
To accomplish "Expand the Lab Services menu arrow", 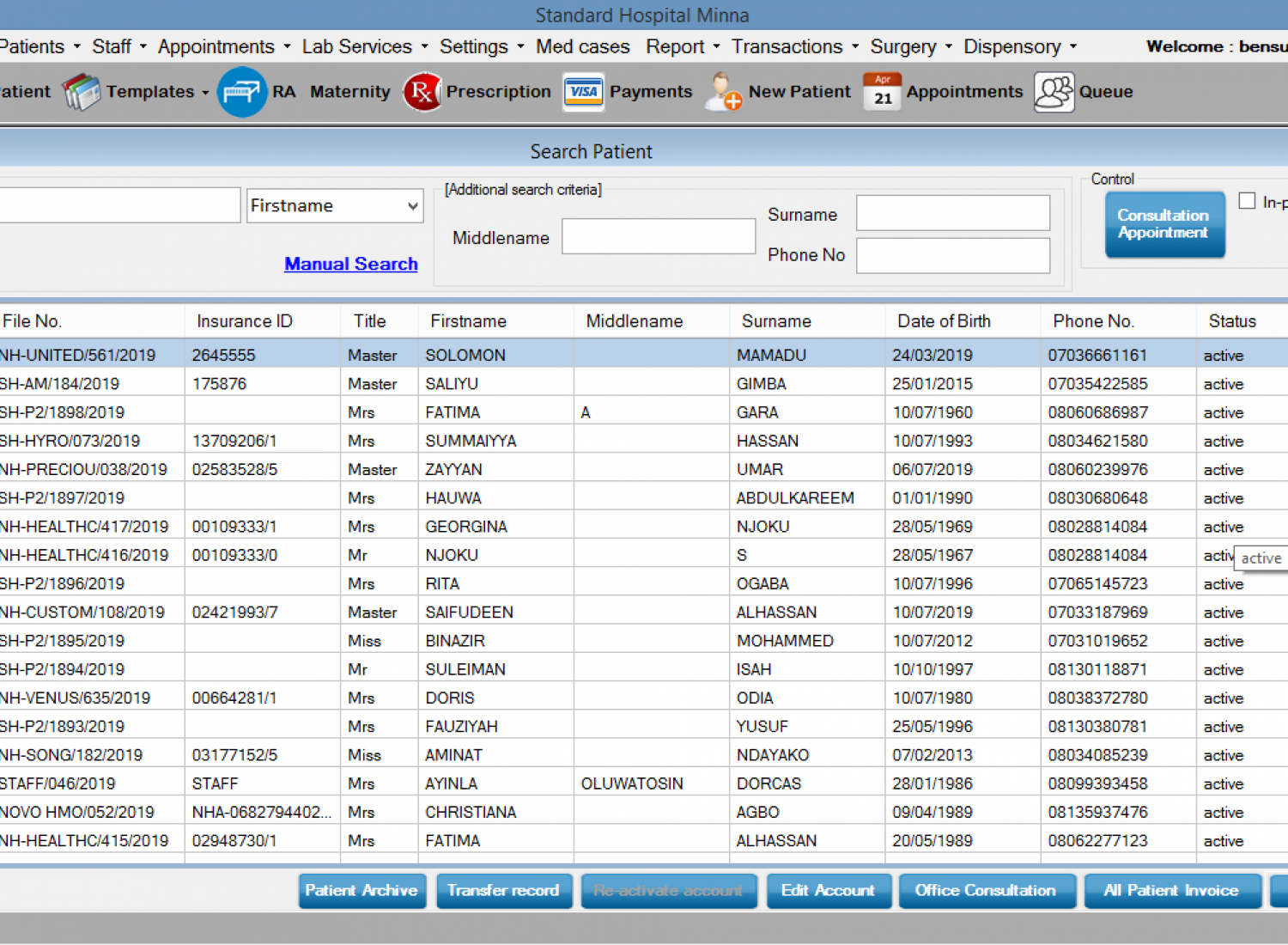I will coord(425,47).
